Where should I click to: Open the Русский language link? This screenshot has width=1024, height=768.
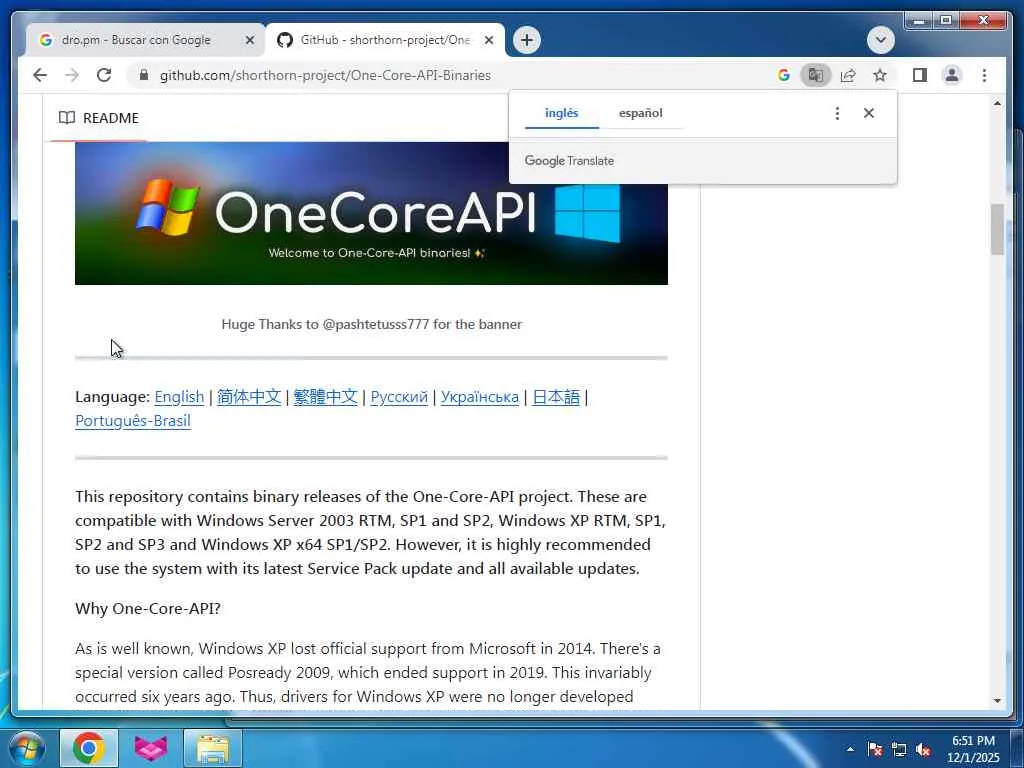[x=399, y=396]
